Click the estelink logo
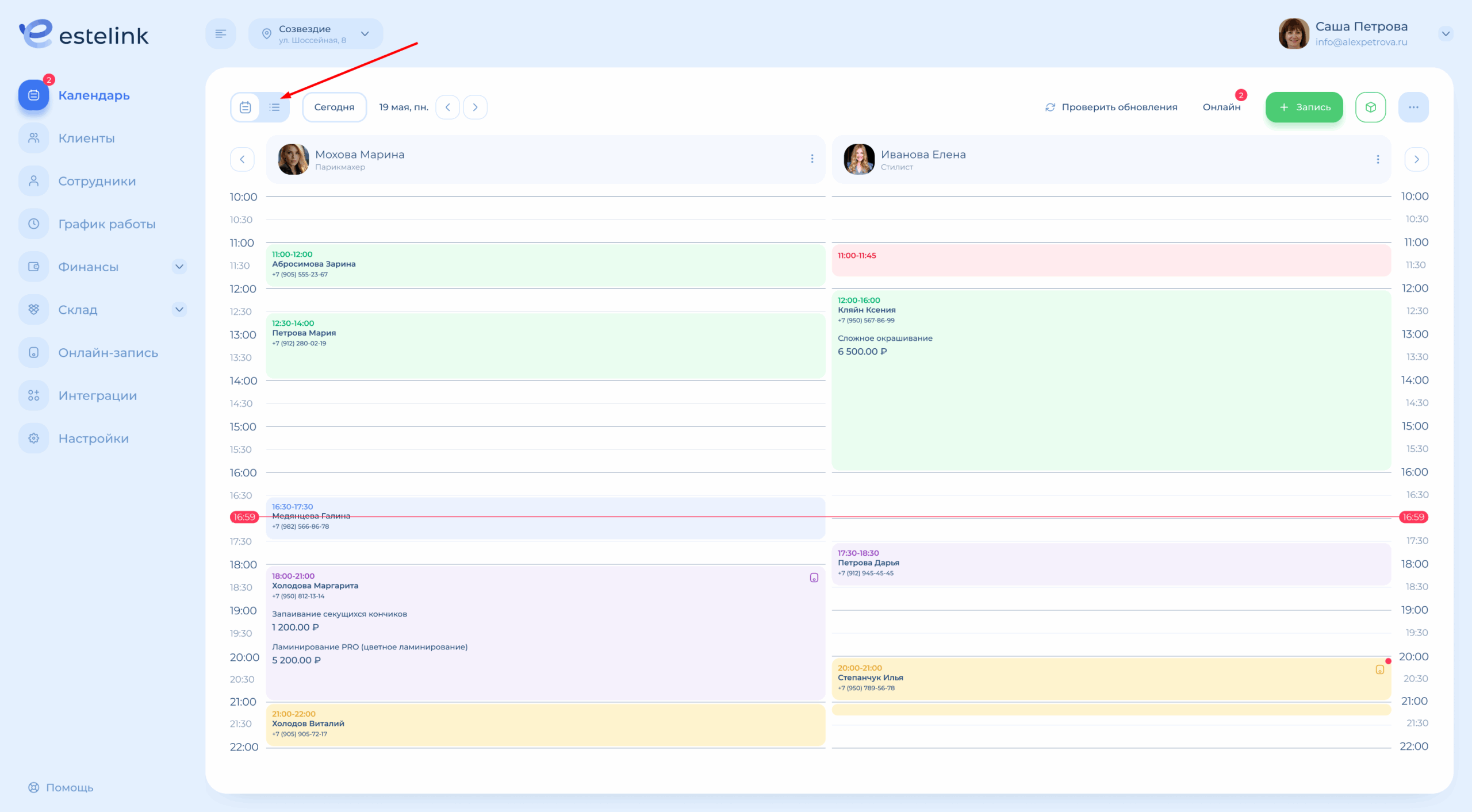 (84, 34)
